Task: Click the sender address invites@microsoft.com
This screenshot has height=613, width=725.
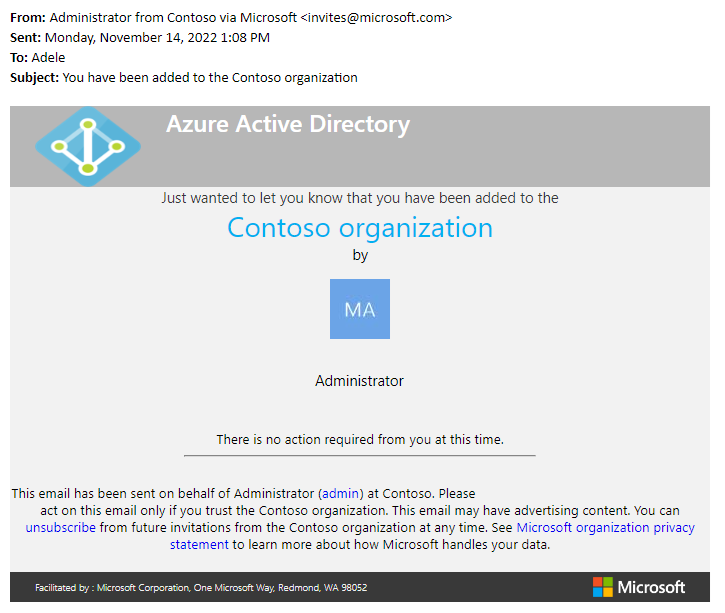Action: pyautogui.click(x=376, y=18)
